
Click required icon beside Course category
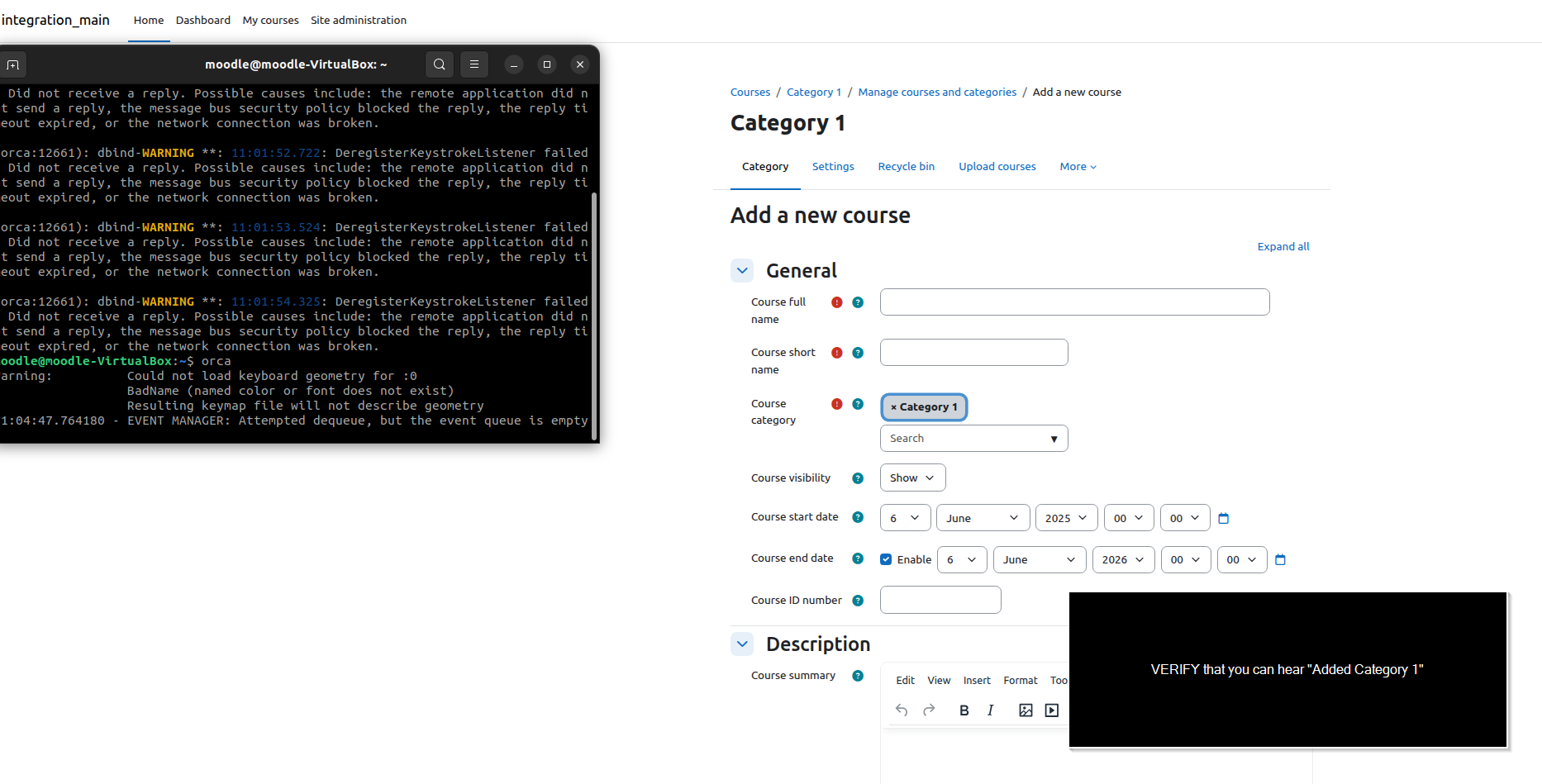click(x=837, y=404)
